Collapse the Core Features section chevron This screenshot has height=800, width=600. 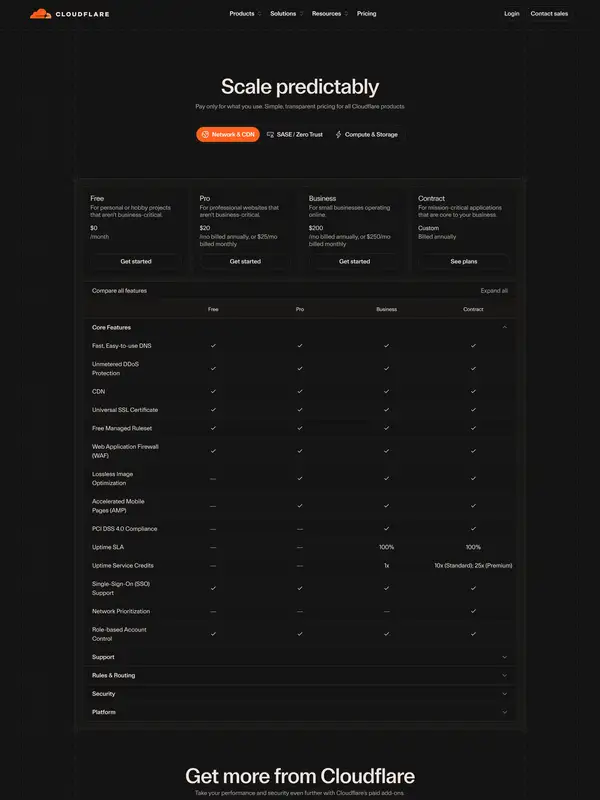coord(505,328)
